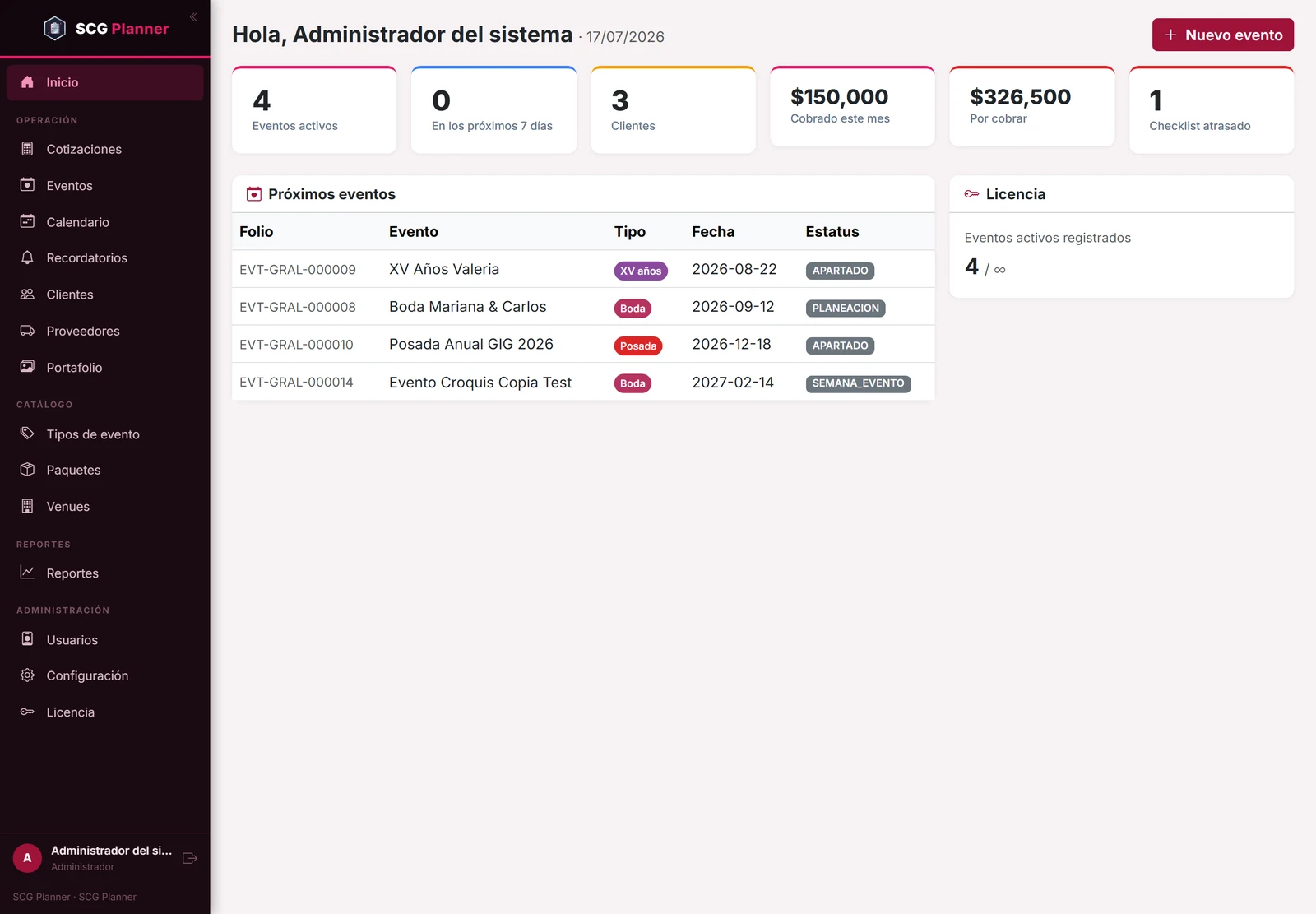The image size is (1316, 914).
Task: Open the Paquetes catalog
Action: coord(105,470)
